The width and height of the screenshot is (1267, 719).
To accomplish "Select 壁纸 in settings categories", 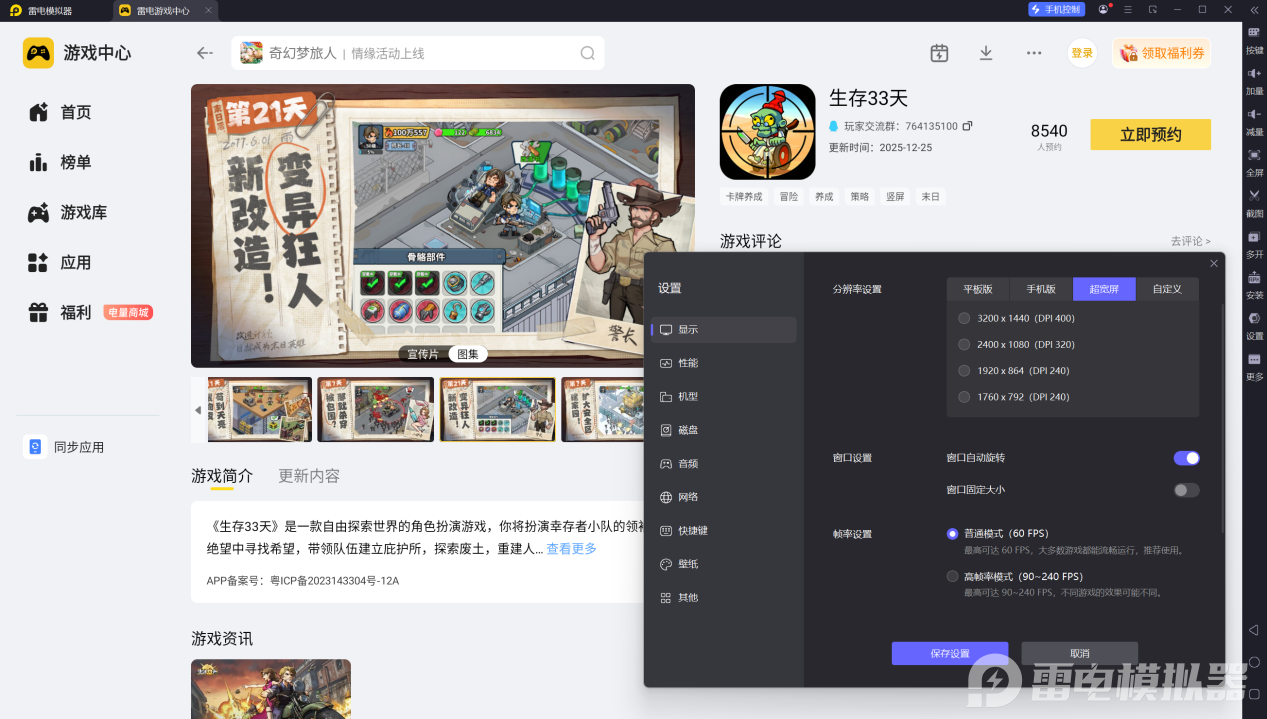I will click(x=723, y=564).
